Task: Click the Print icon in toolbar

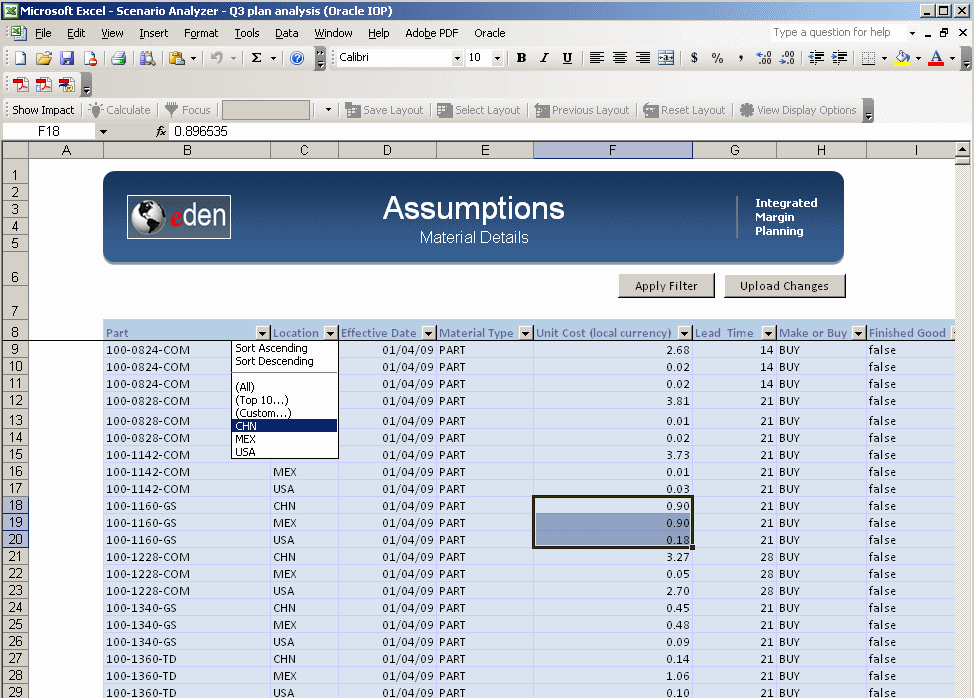Action: pos(119,58)
